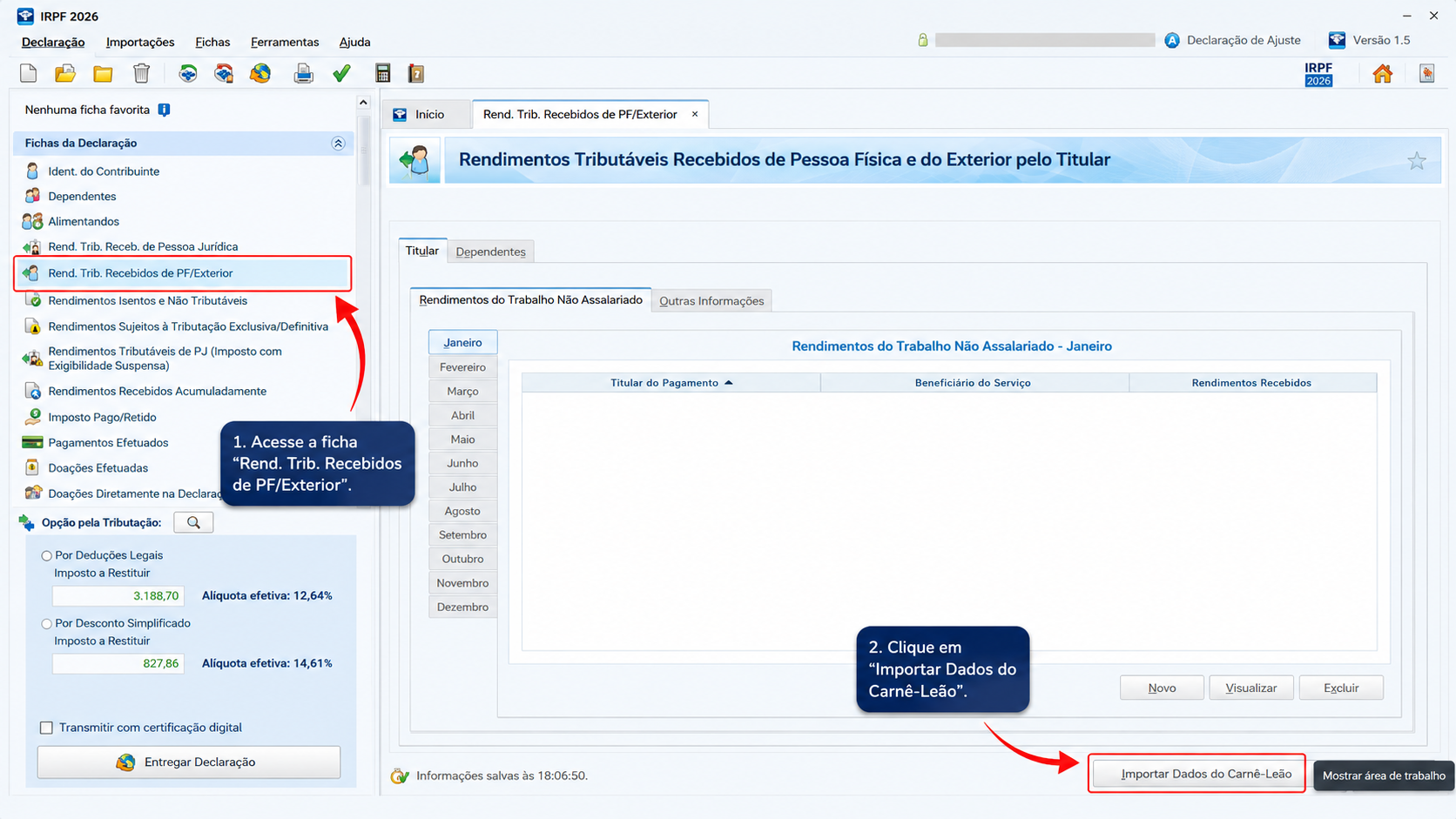Viewport: 1456px width, 819px height.
Task: Click the Visualizar button
Action: [1251, 688]
